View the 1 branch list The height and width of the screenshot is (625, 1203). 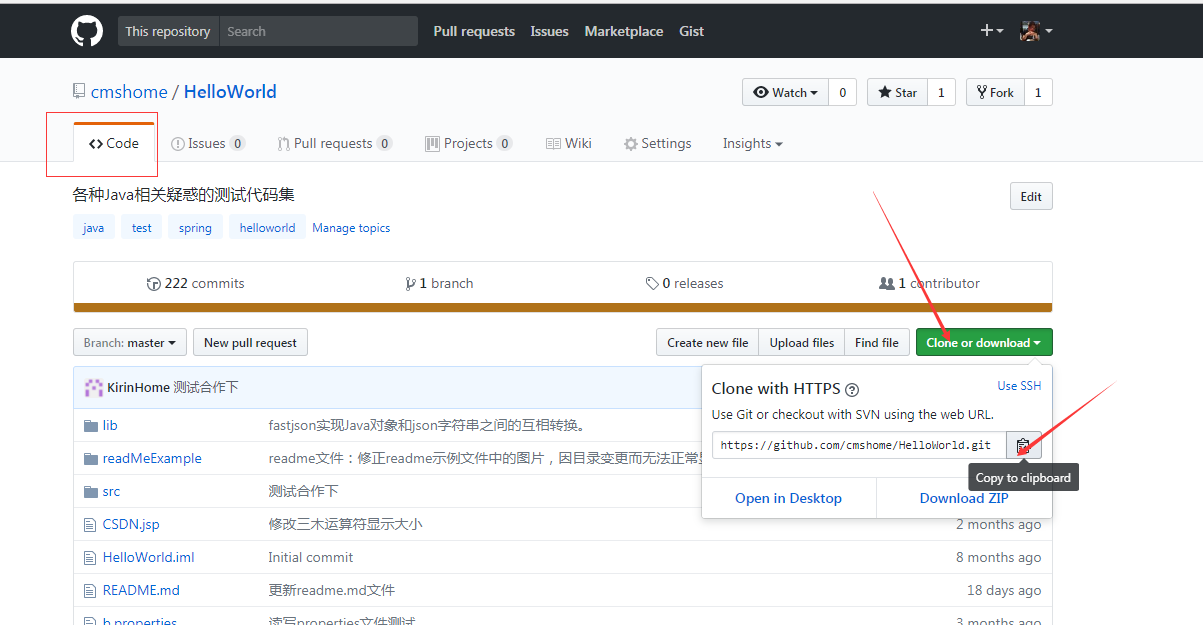point(439,283)
